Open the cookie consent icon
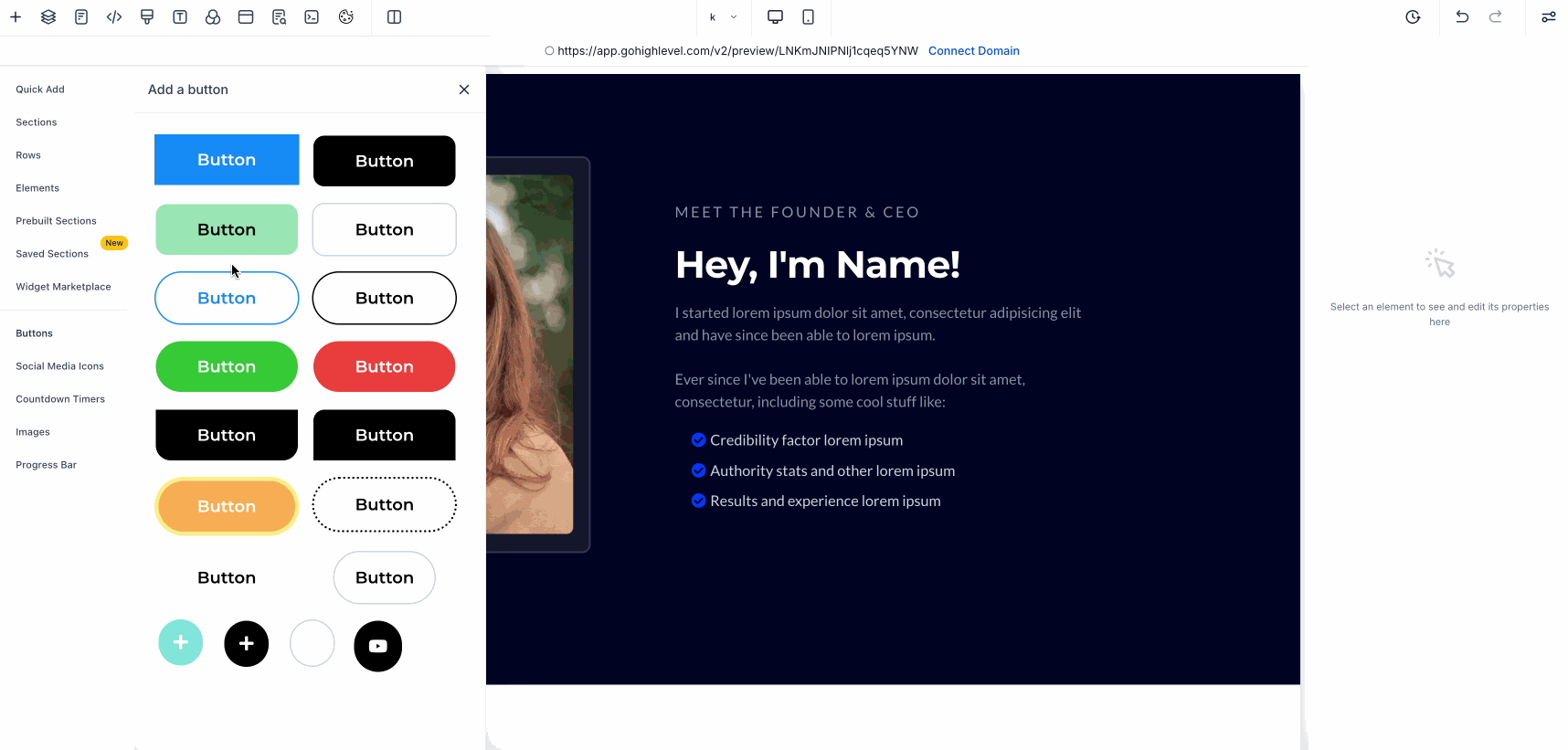 [x=345, y=17]
